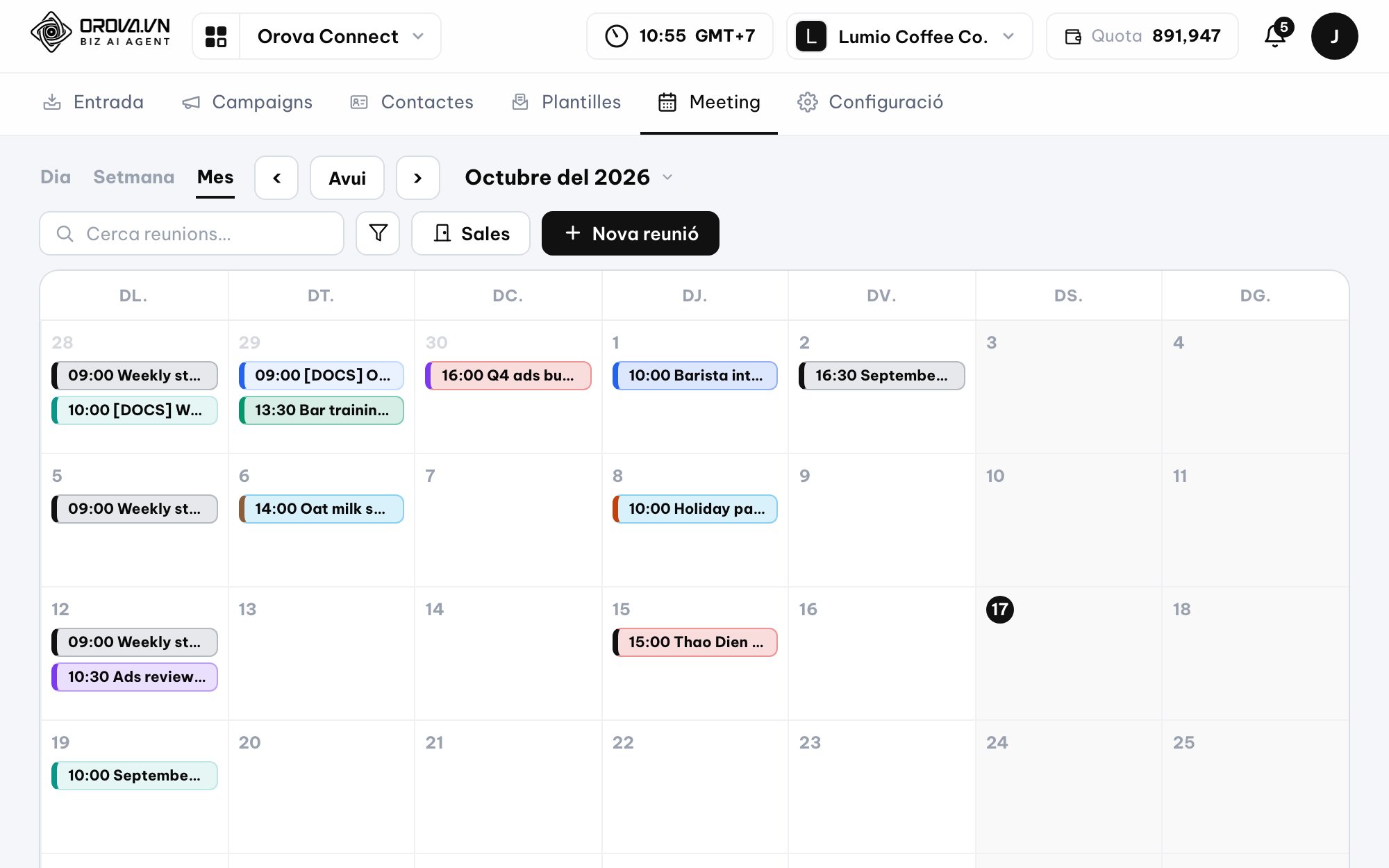
Task: Switch calendar to Setmana view
Action: 134,177
